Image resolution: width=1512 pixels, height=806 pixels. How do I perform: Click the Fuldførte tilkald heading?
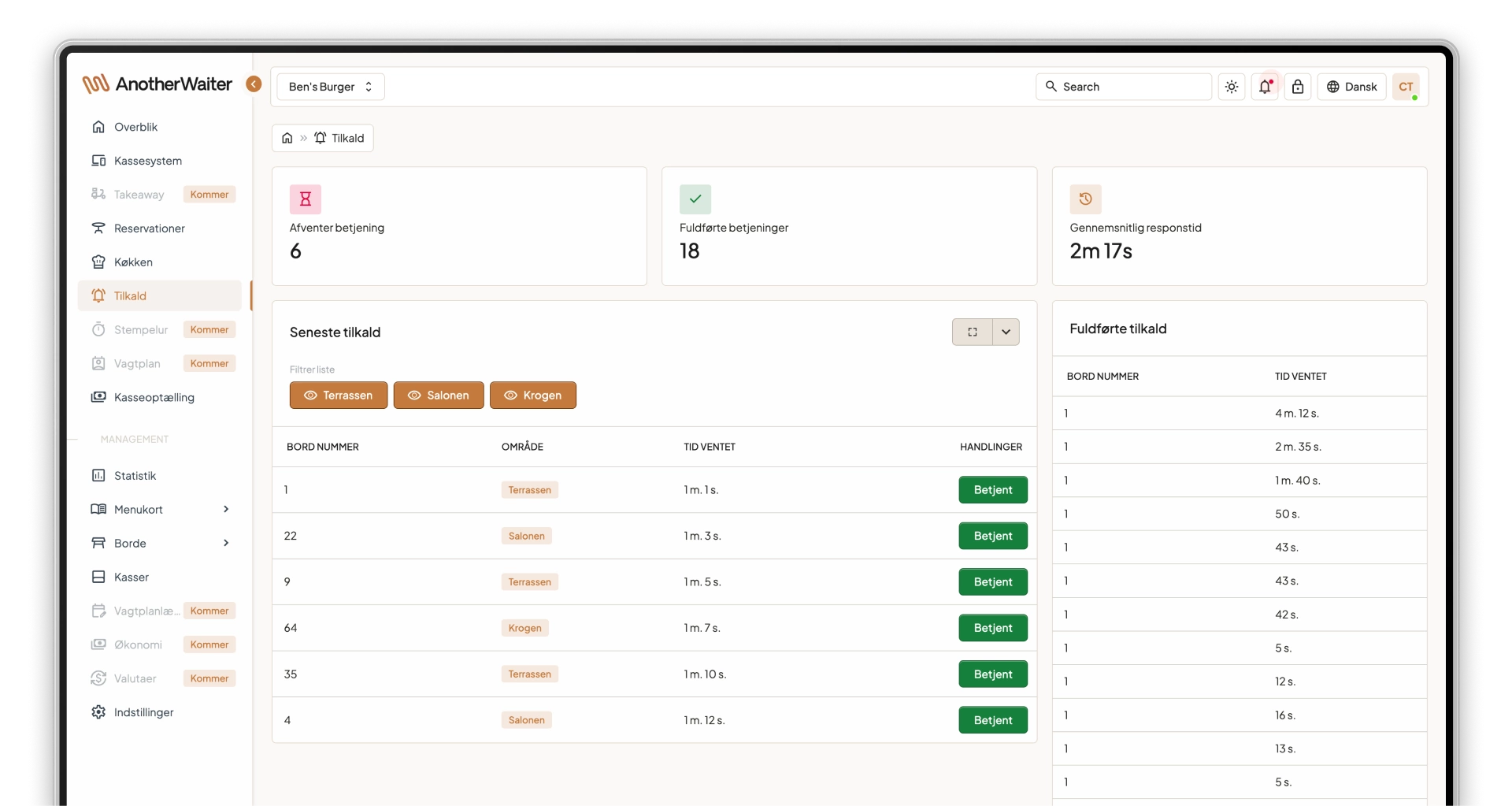(x=1118, y=329)
